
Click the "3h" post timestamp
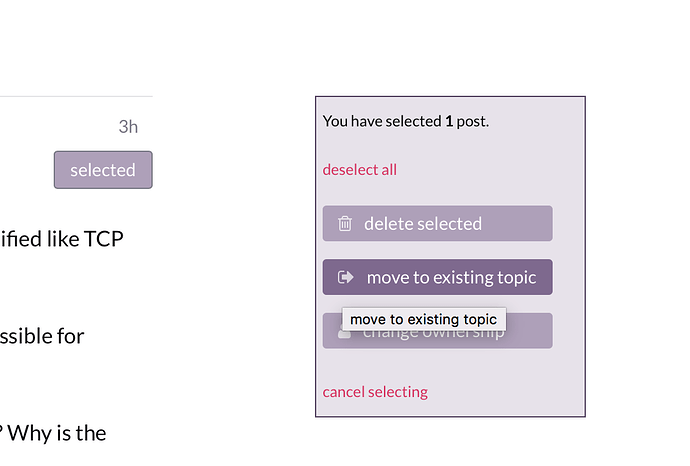click(x=128, y=127)
